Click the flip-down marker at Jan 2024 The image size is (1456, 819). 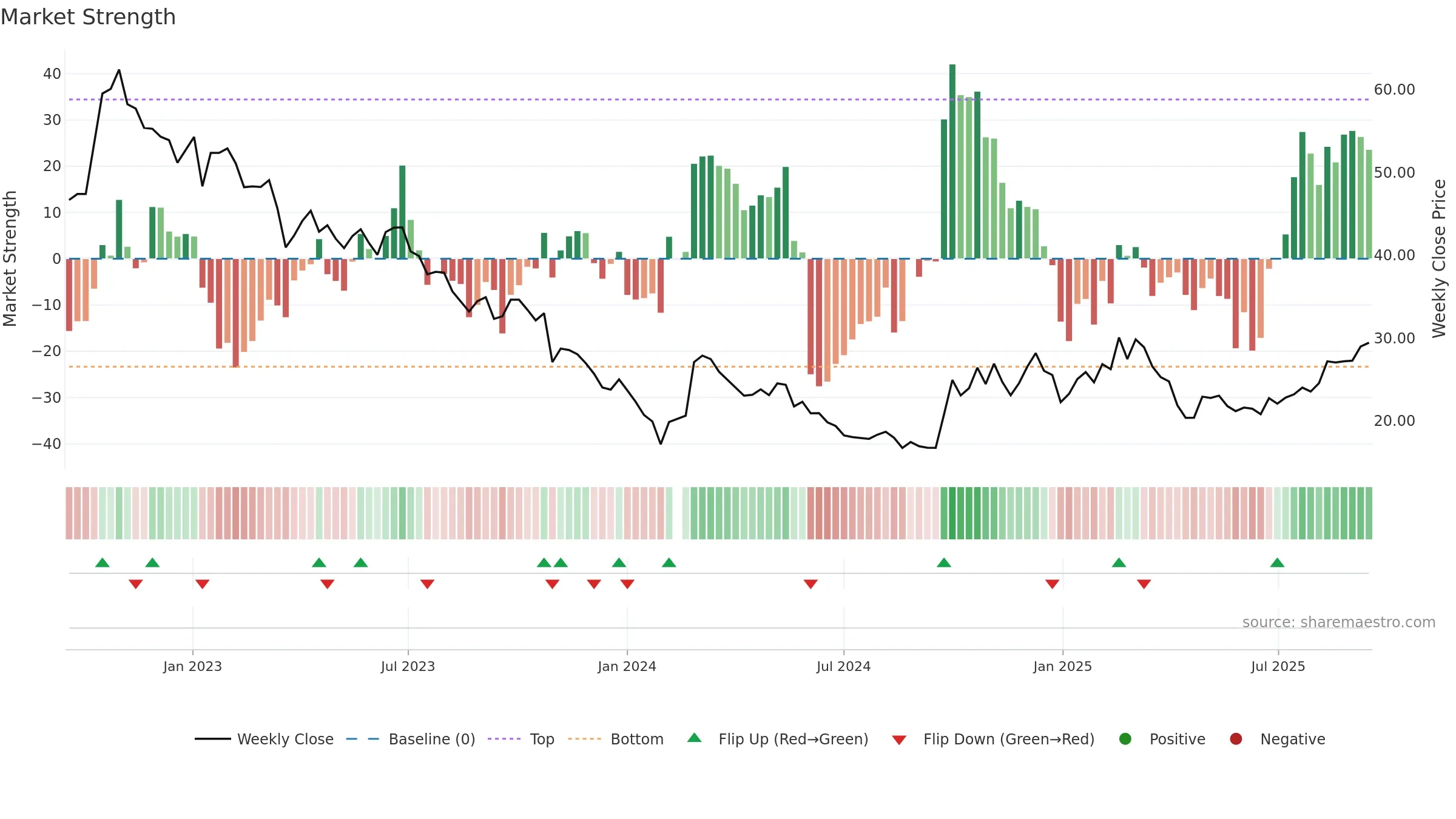coord(627,584)
